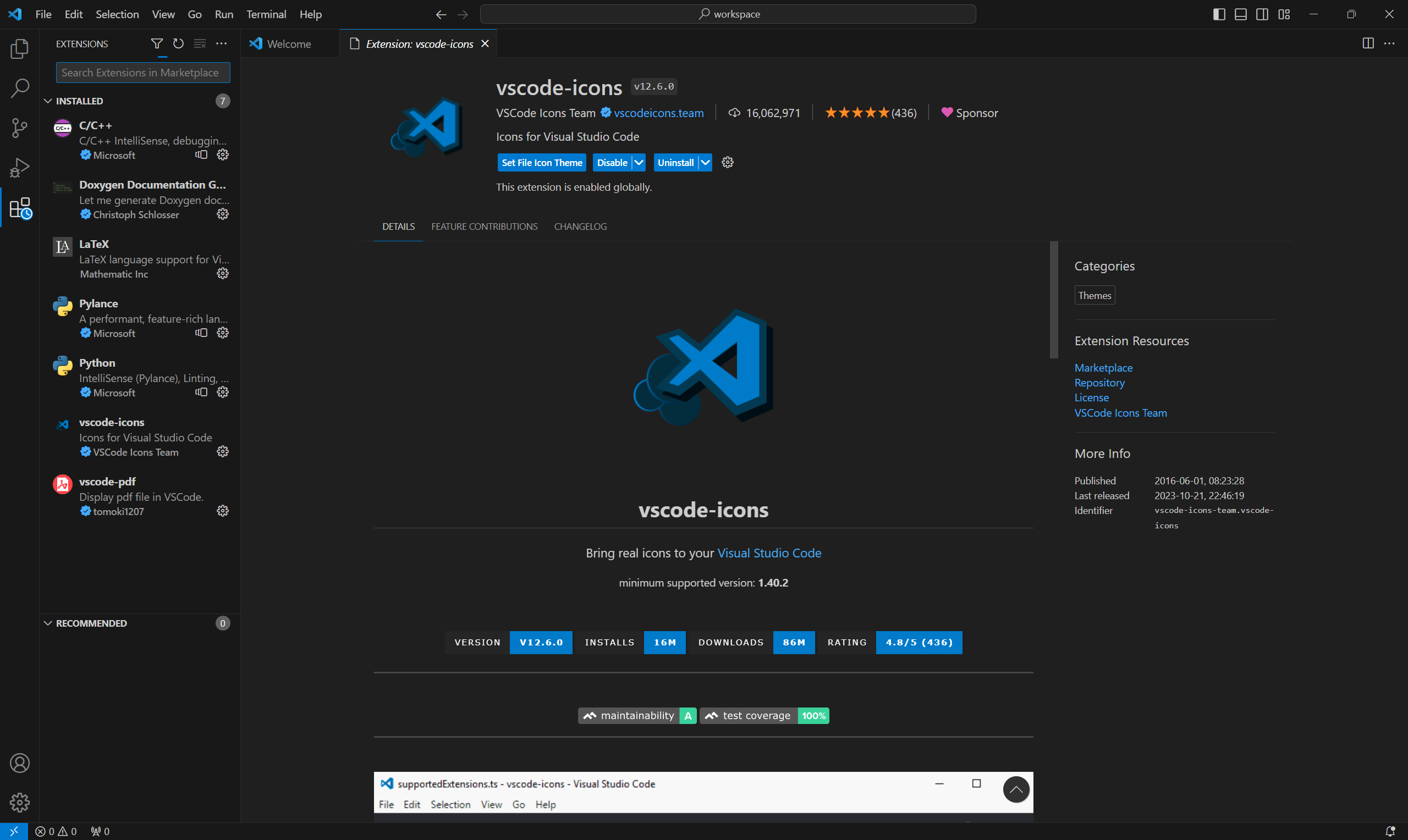Click the extension pack icon on C/C++ row
This screenshot has width=1408, height=840.
pyautogui.click(x=201, y=154)
